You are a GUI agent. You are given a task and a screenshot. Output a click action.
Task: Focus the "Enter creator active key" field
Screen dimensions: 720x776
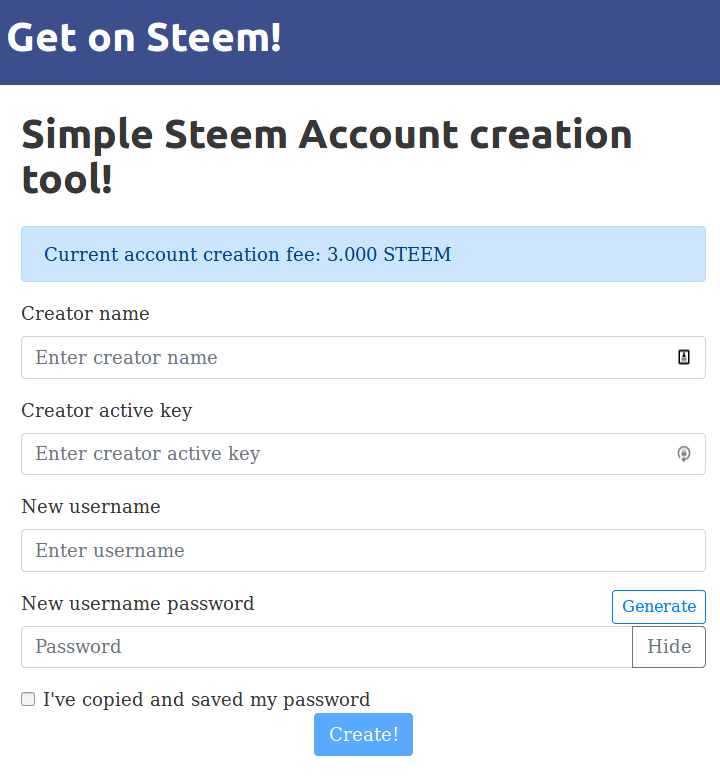pyautogui.click(x=363, y=454)
